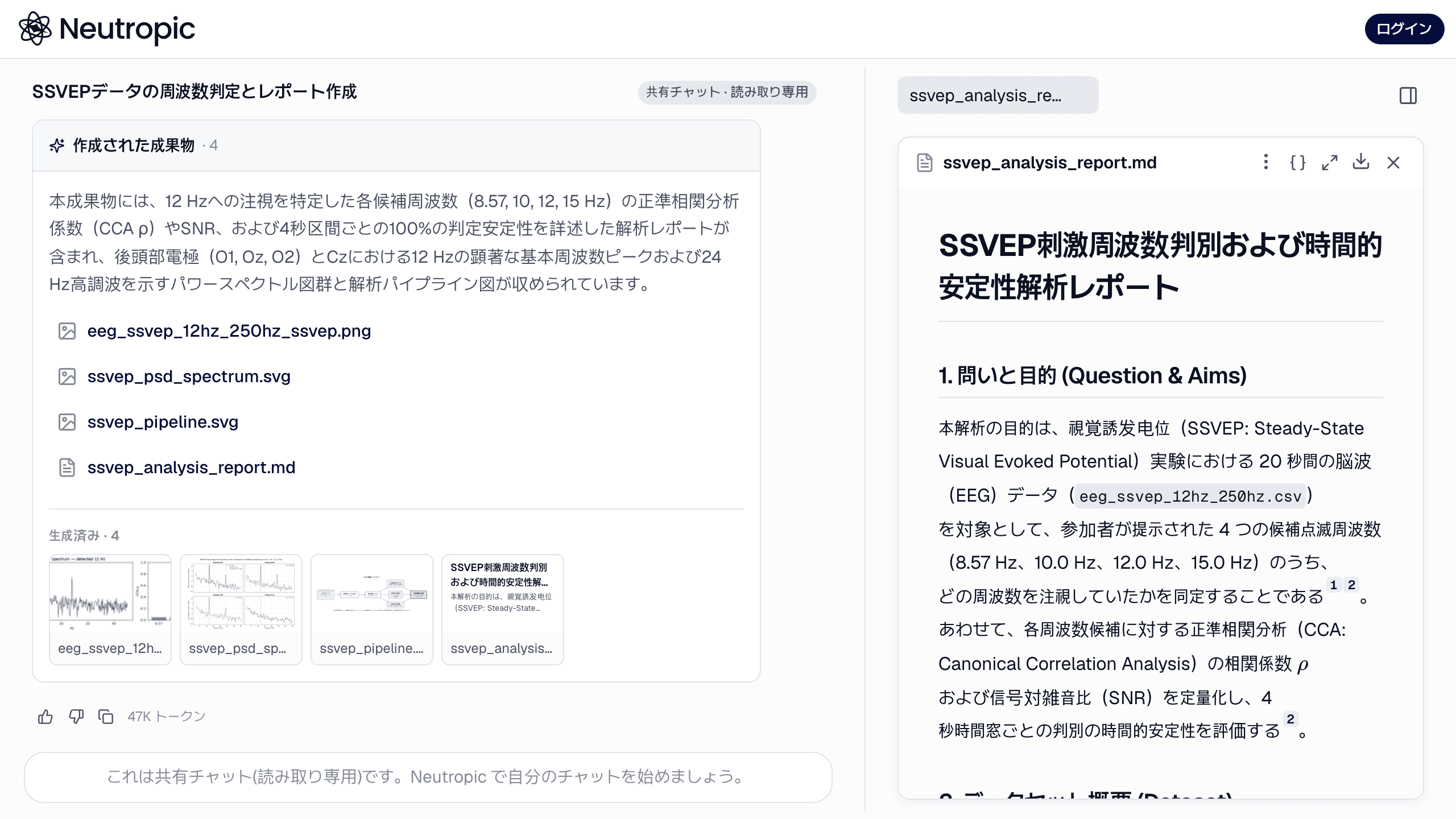Screen dimensions: 1456x819
Task: Open the three-dot more options menu
Action: pos(1265,162)
